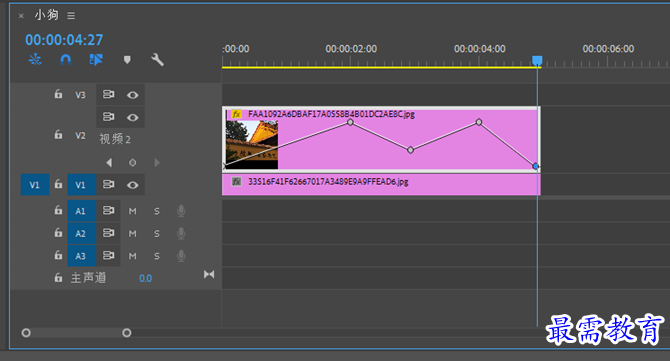Click the playhead handle on the ruler
Image resolution: width=670 pixels, height=361 pixels.
(x=537, y=60)
